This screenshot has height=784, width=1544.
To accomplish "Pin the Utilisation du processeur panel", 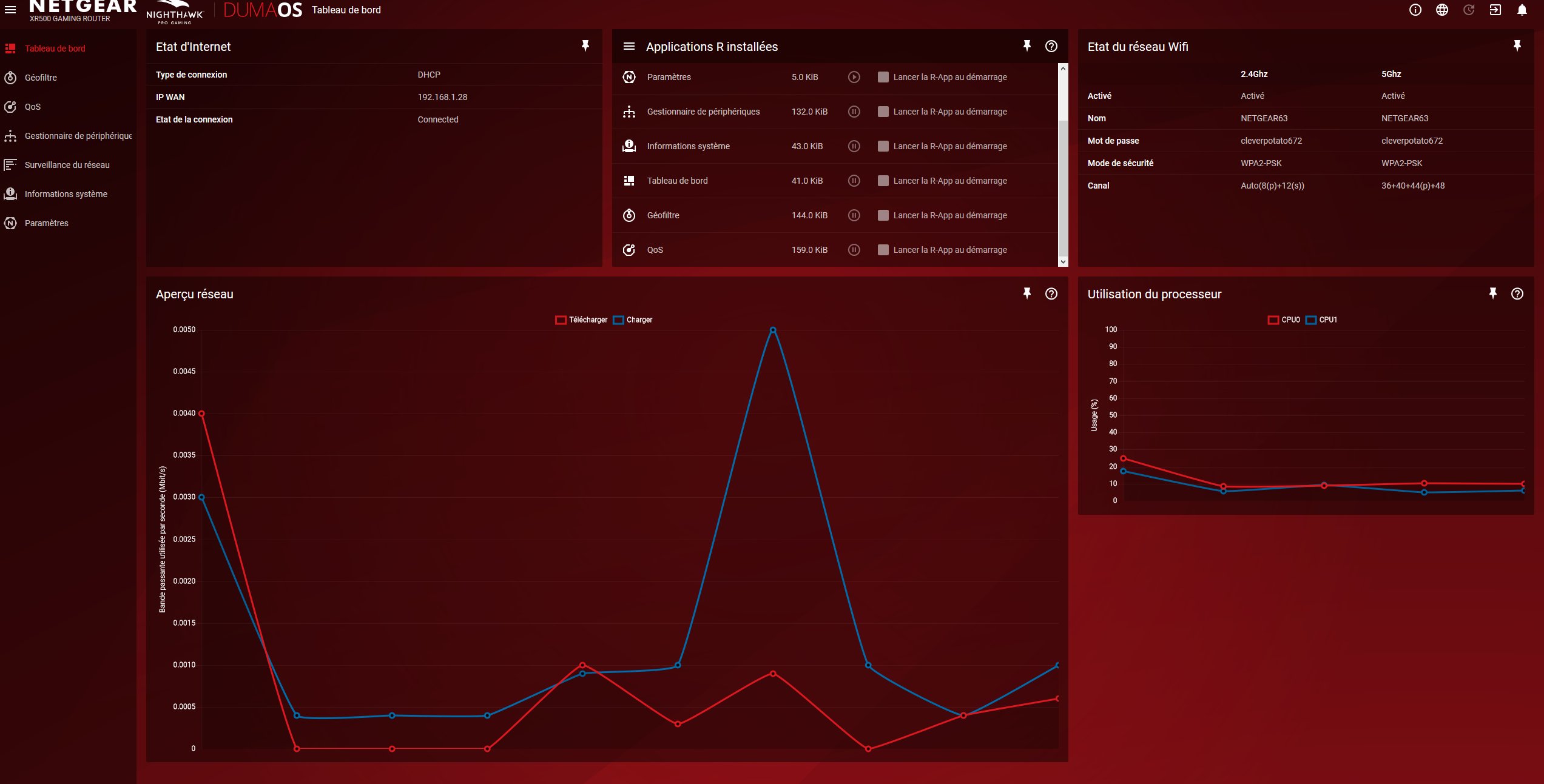I will coord(1492,294).
